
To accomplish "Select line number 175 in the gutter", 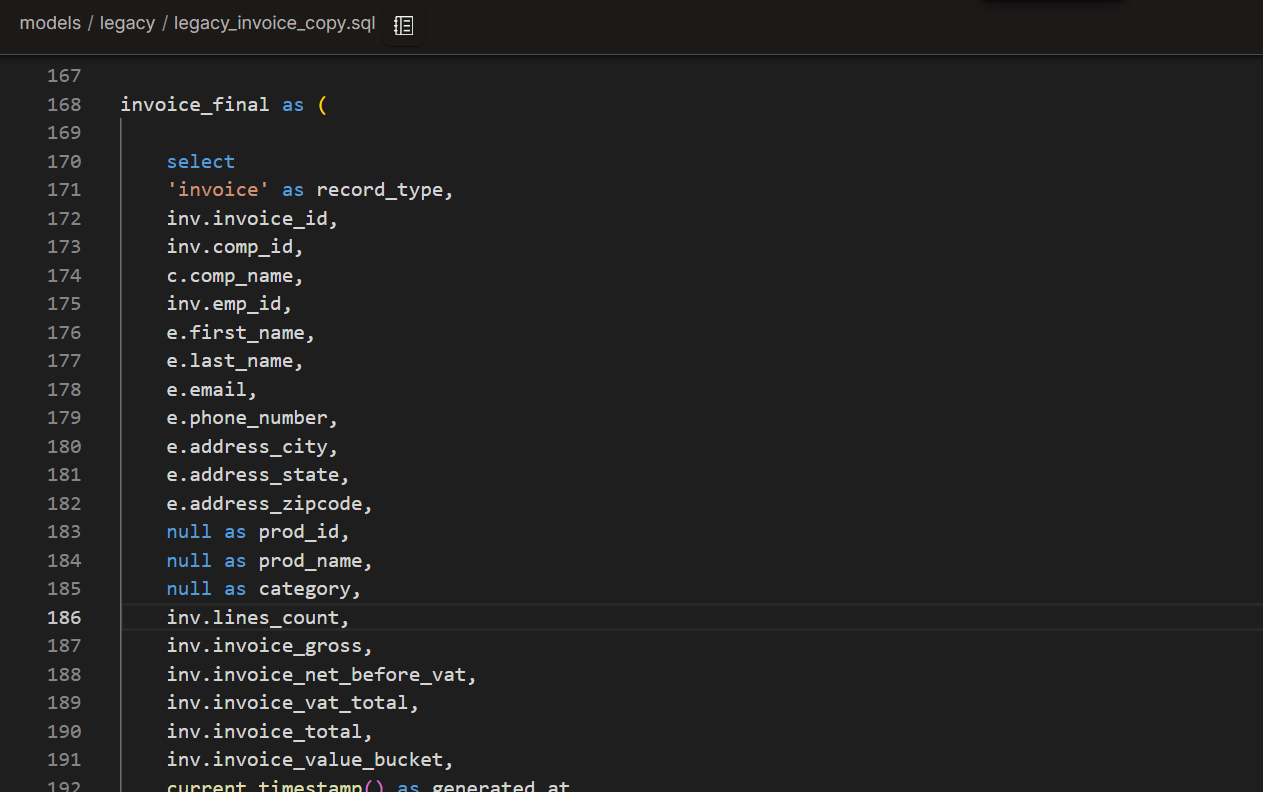I will click(x=64, y=304).
